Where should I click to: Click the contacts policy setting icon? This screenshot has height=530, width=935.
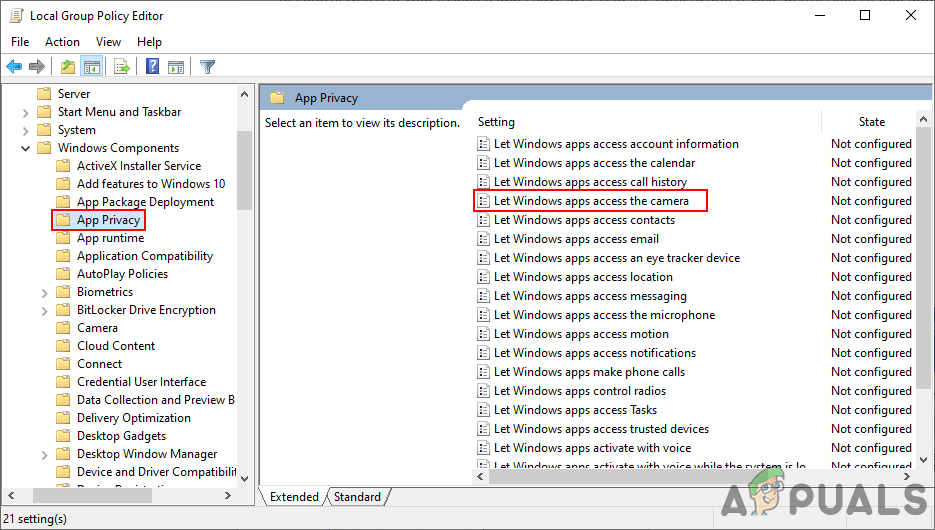tap(484, 220)
